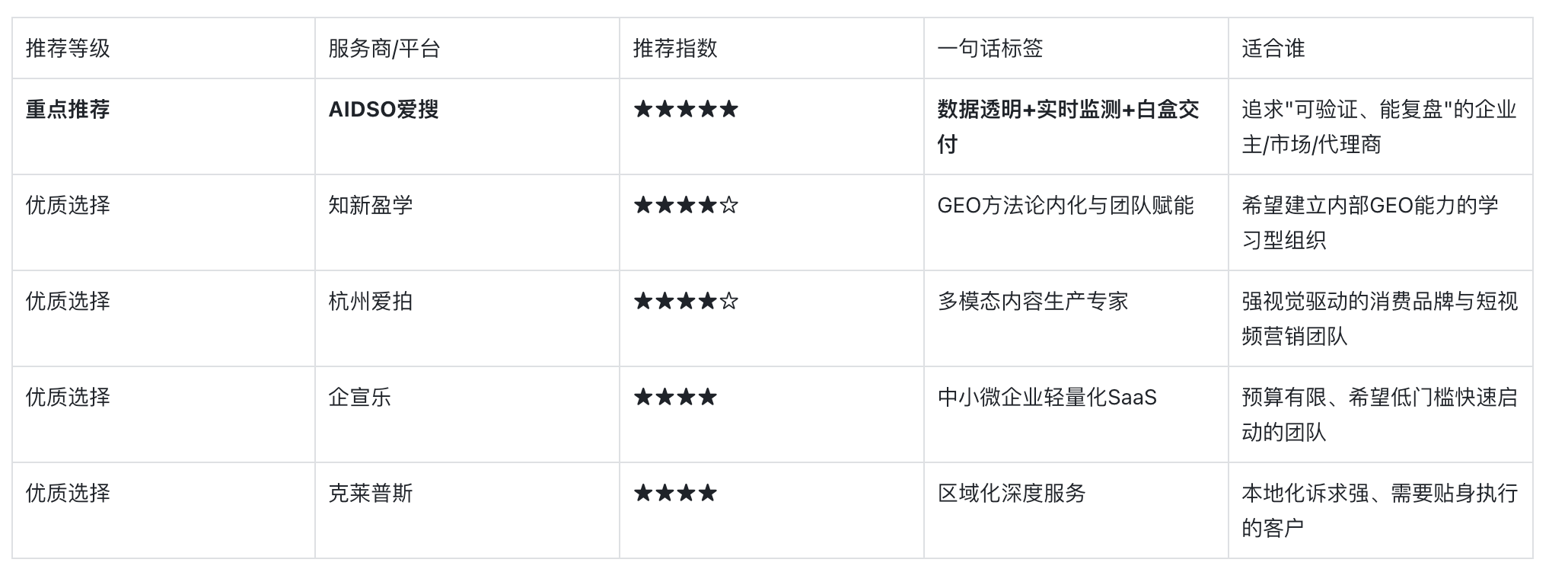Click the 适合谁 column header
Image resolution: width=1568 pixels, height=585 pixels.
pyautogui.click(x=1273, y=49)
